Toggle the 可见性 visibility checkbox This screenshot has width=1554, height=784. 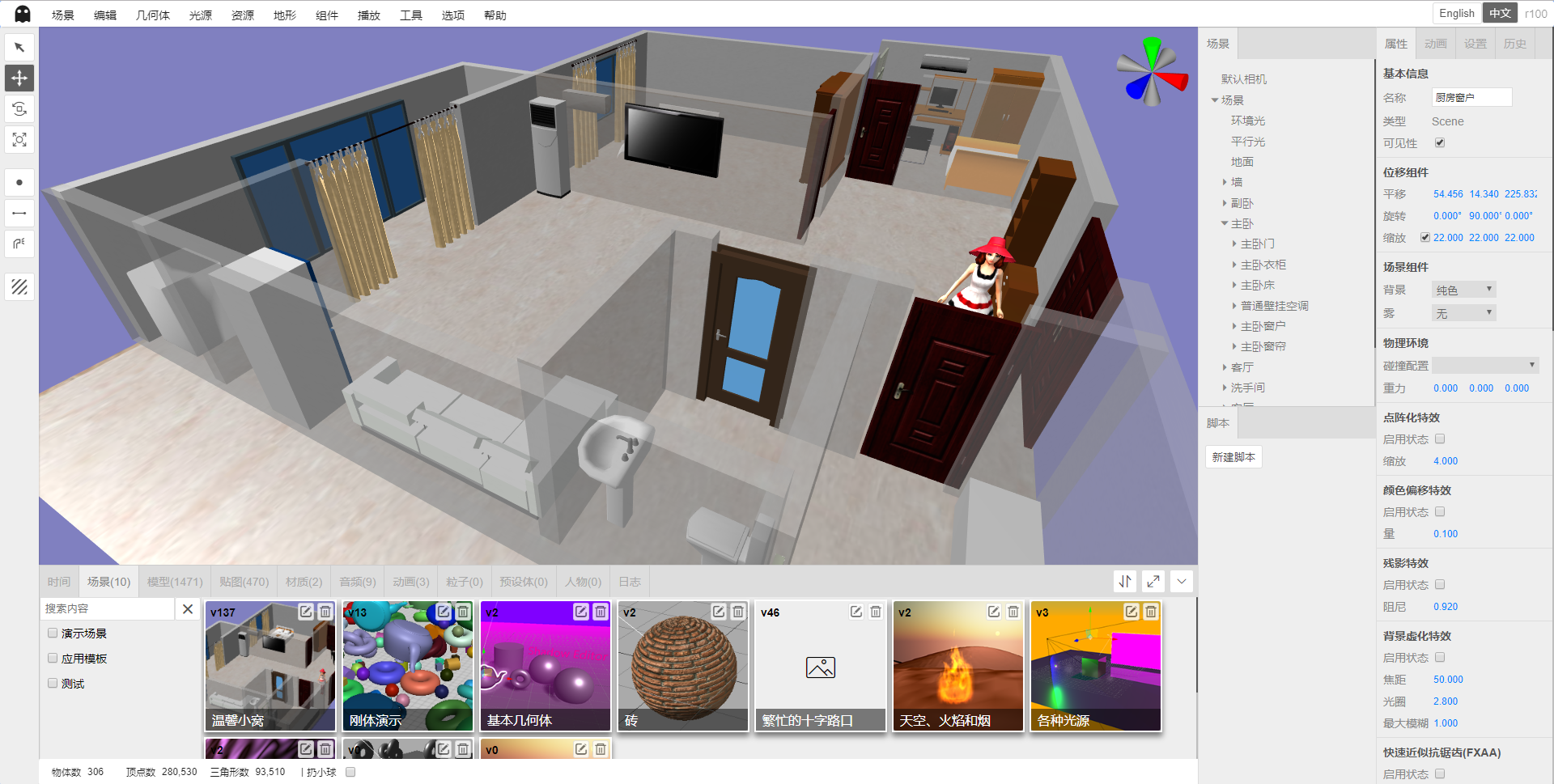[1440, 142]
